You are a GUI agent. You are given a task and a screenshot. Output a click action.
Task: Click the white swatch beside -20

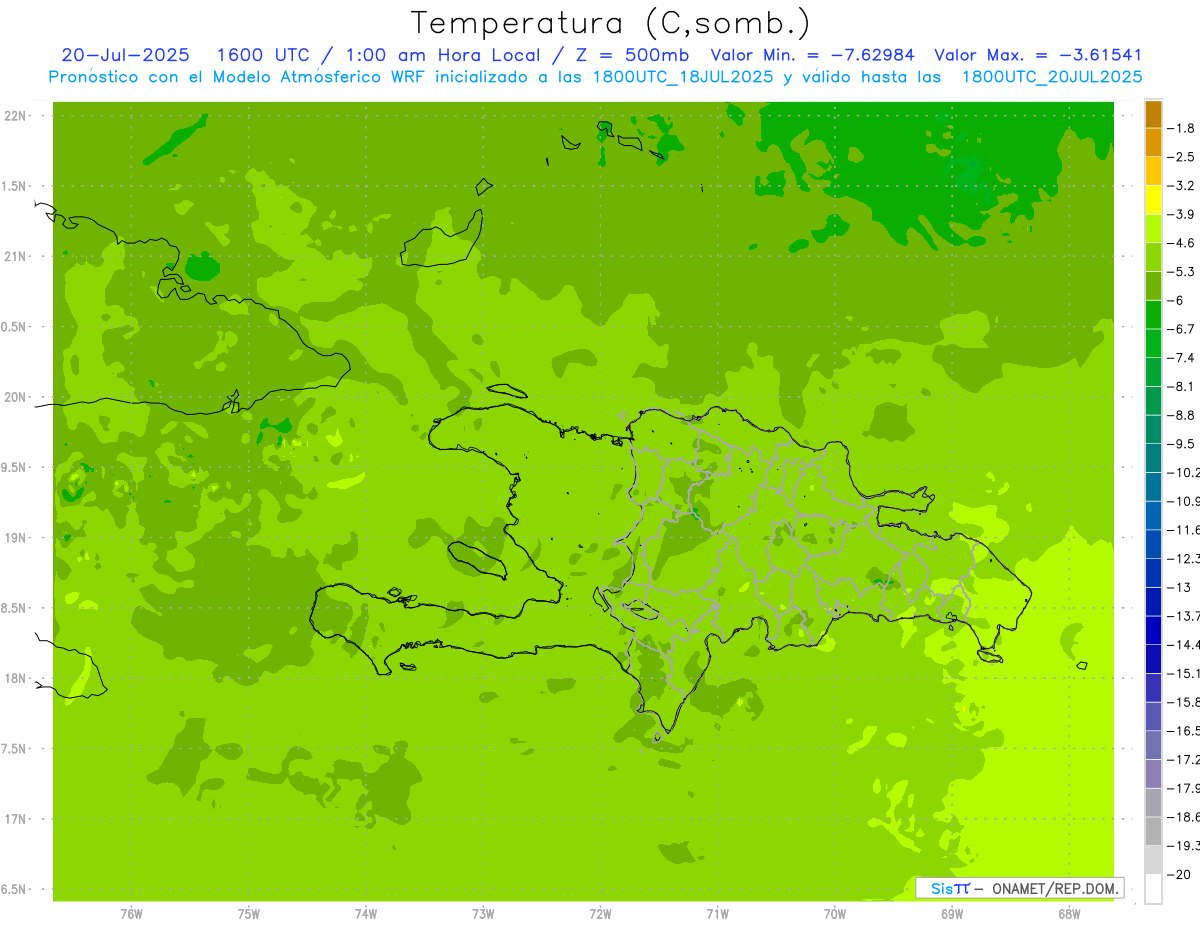[1153, 889]
